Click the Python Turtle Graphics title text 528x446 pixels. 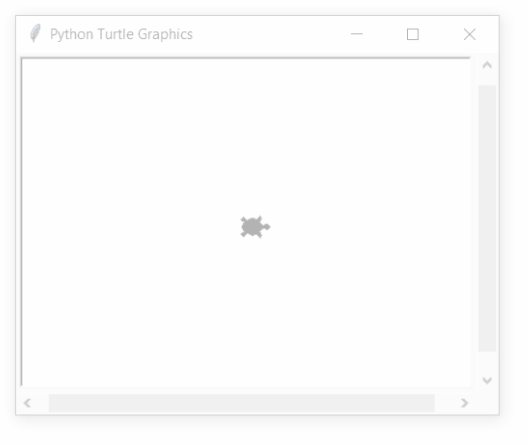tap(121, 34)
